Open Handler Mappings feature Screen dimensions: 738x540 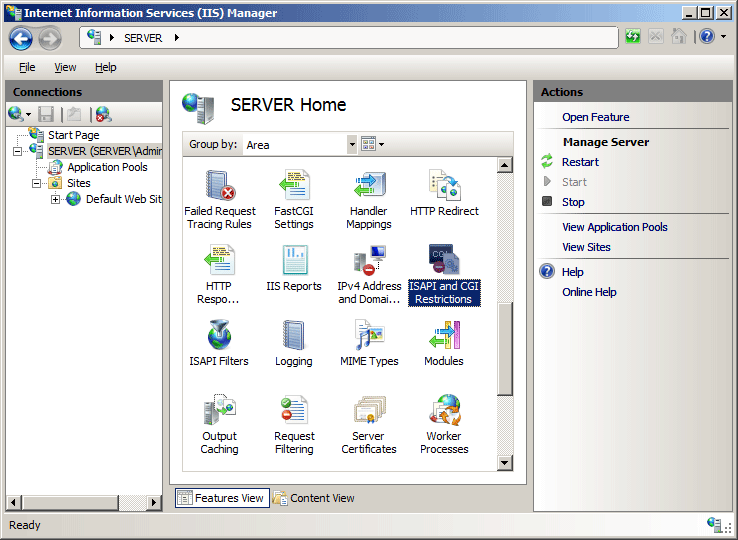pyautogui.click(x=369, y=200)
